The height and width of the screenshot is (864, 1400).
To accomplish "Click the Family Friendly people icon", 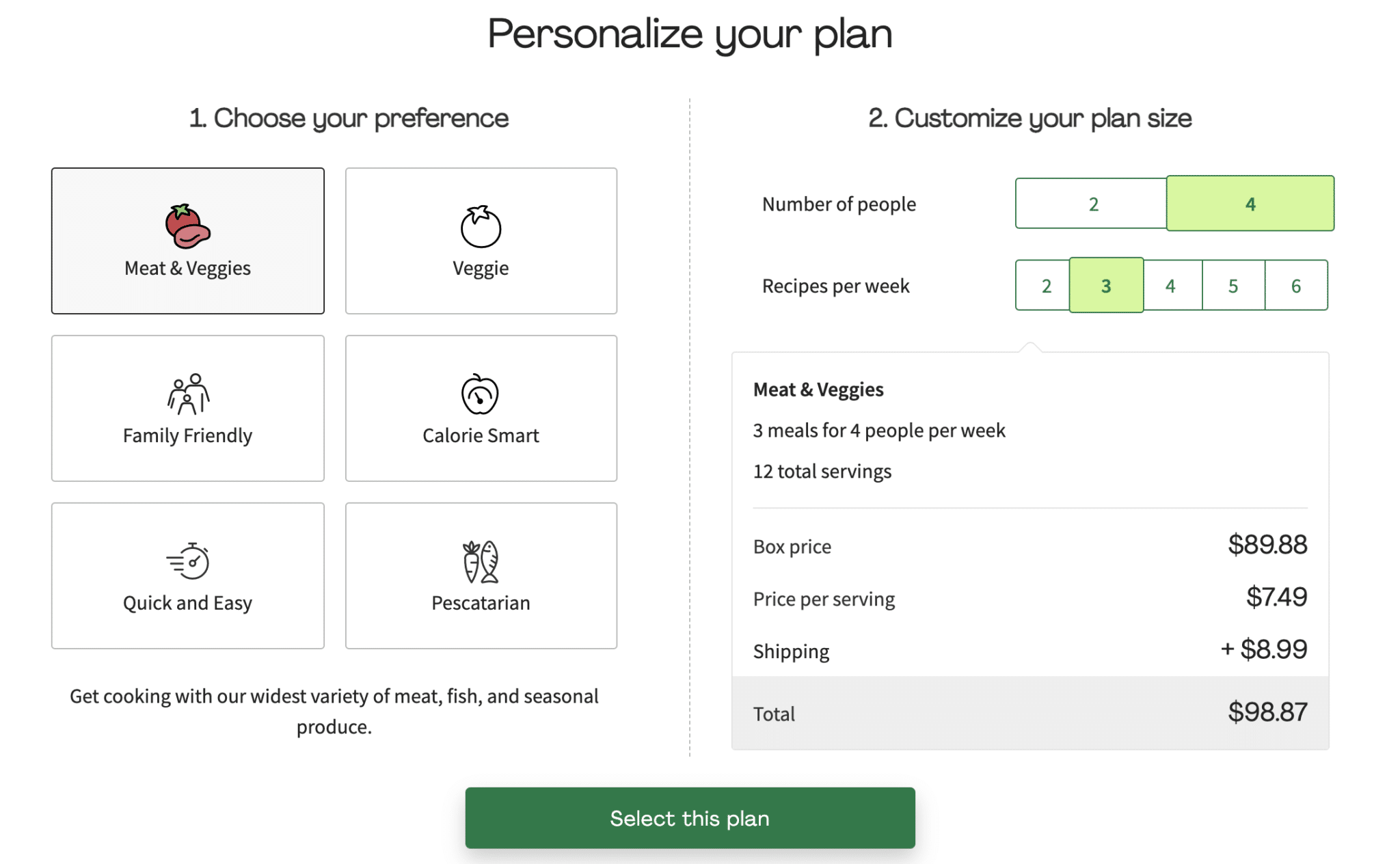I will coord(188,394).
